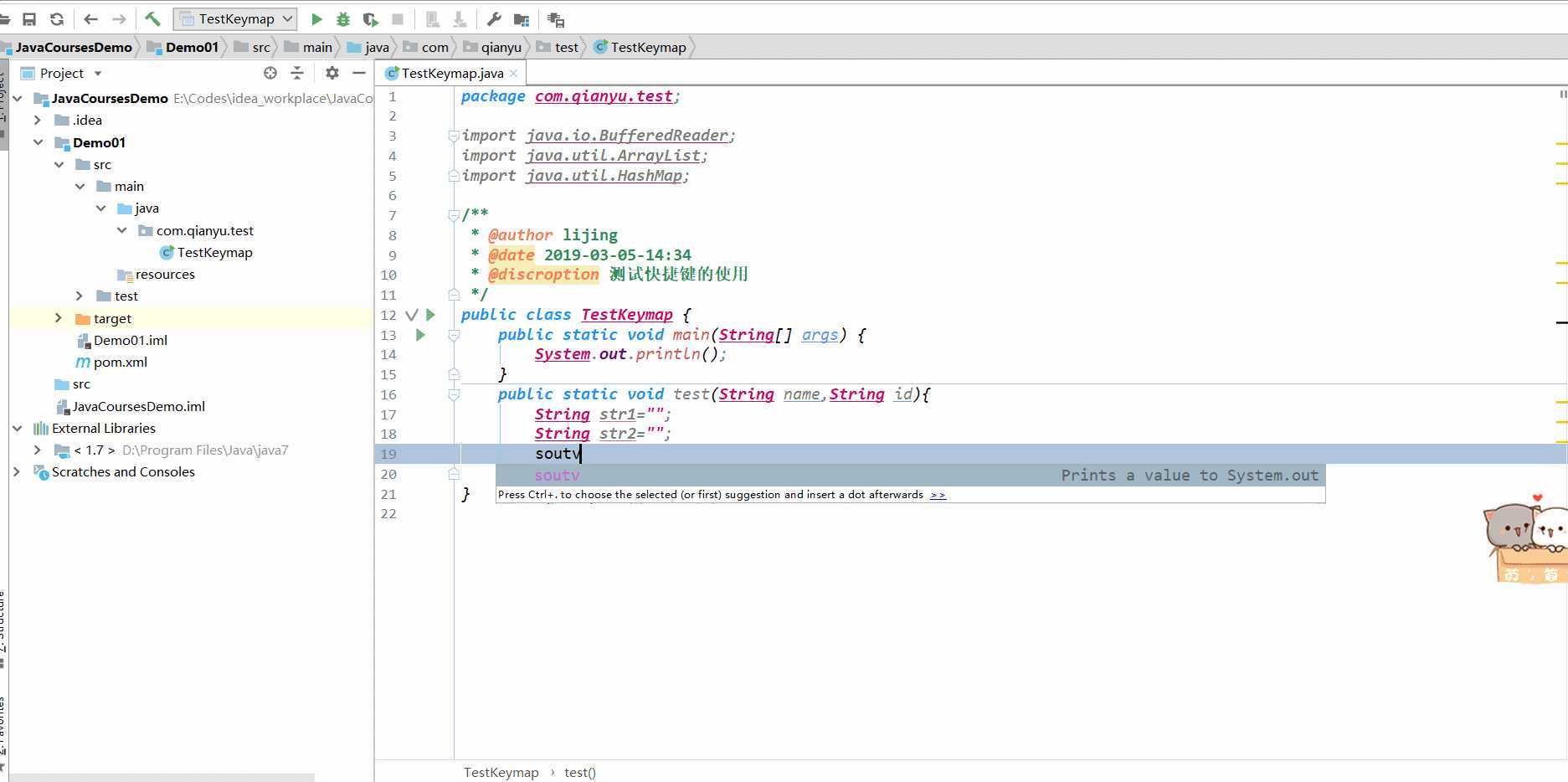Screen dimensions: 1568x782
Task: Navigate forward with the right arrow
Action: (x=119, y=18)
